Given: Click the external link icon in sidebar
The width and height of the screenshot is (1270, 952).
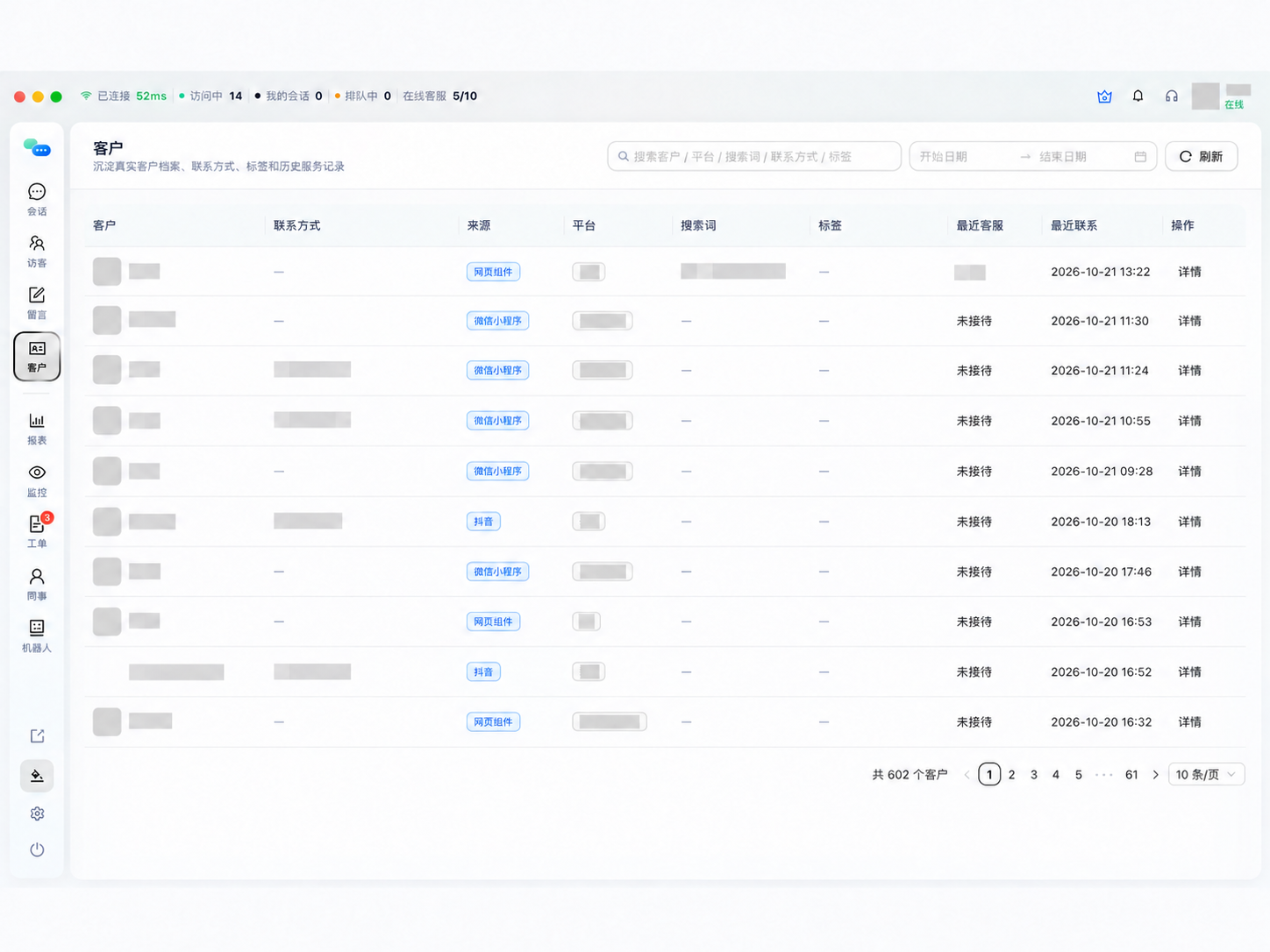Looking at the screenshot, I should click(x=37, y=736).
